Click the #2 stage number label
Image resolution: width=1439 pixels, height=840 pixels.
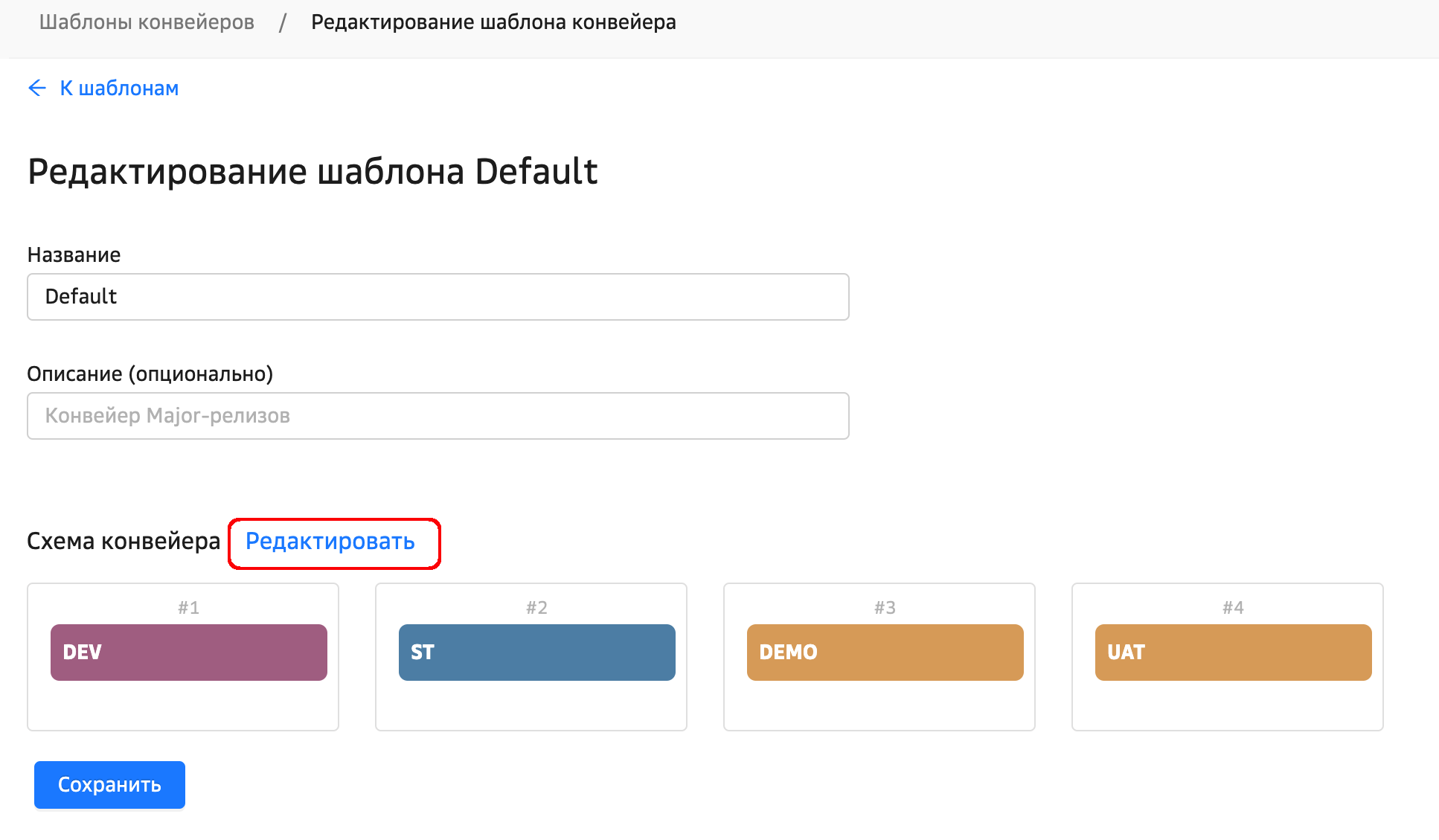[537, 608]
